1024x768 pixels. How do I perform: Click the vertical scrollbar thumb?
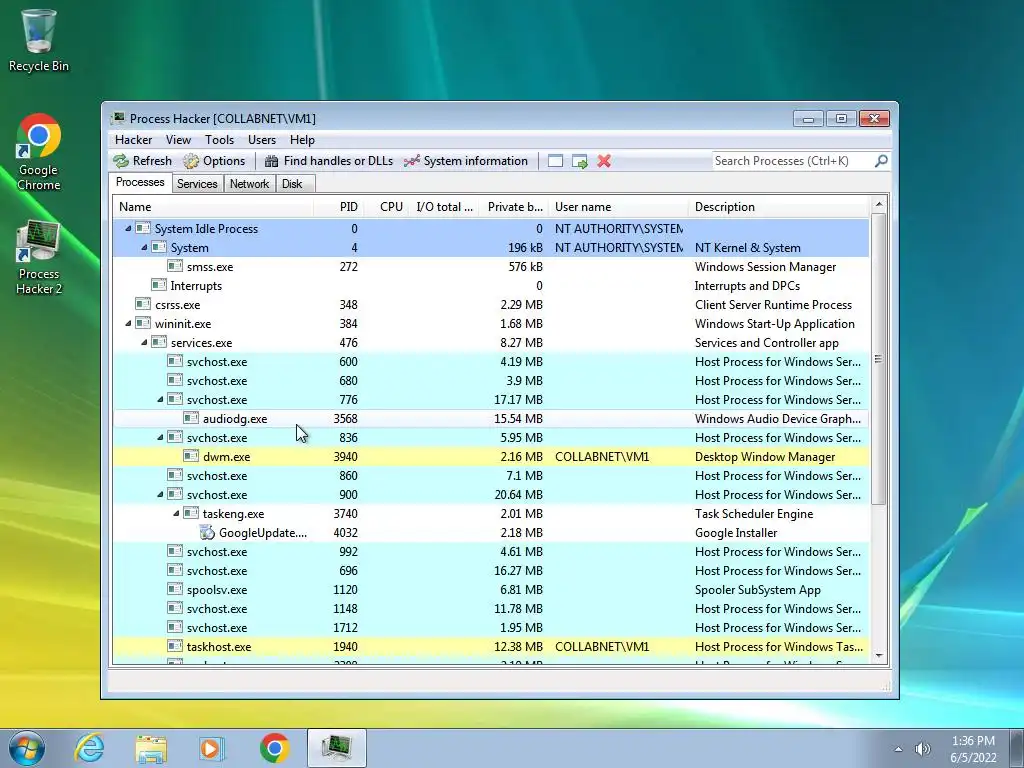(x=878, y=359)
